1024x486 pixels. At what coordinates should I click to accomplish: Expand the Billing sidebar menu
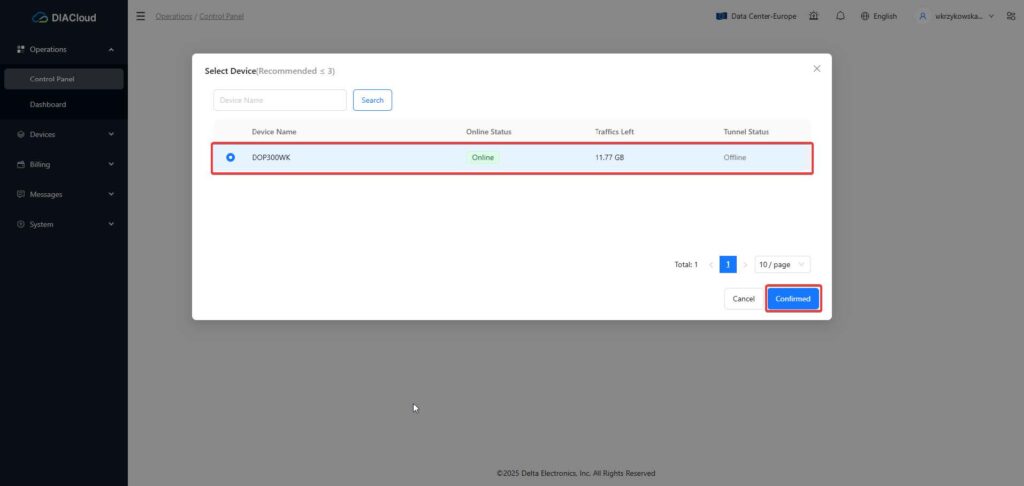64,164
